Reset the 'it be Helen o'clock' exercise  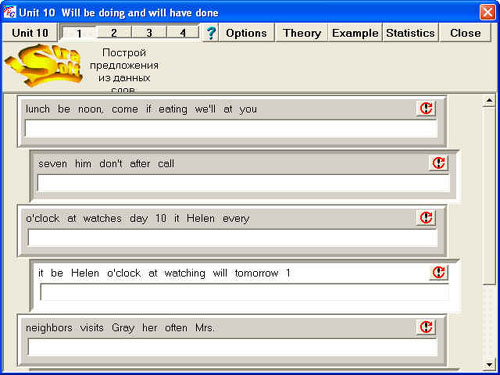pos(438,272)
